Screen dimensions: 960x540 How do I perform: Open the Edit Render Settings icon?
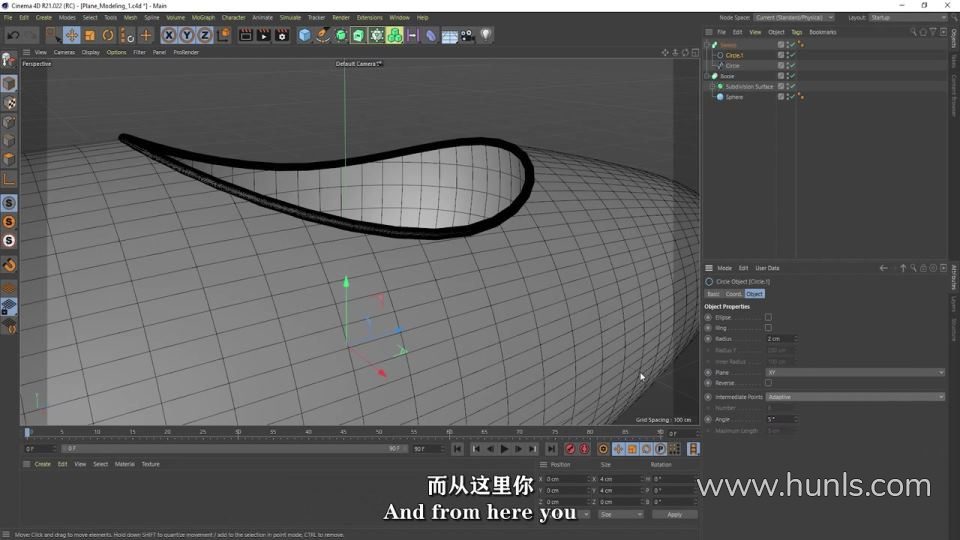click(x=283, y=35)
